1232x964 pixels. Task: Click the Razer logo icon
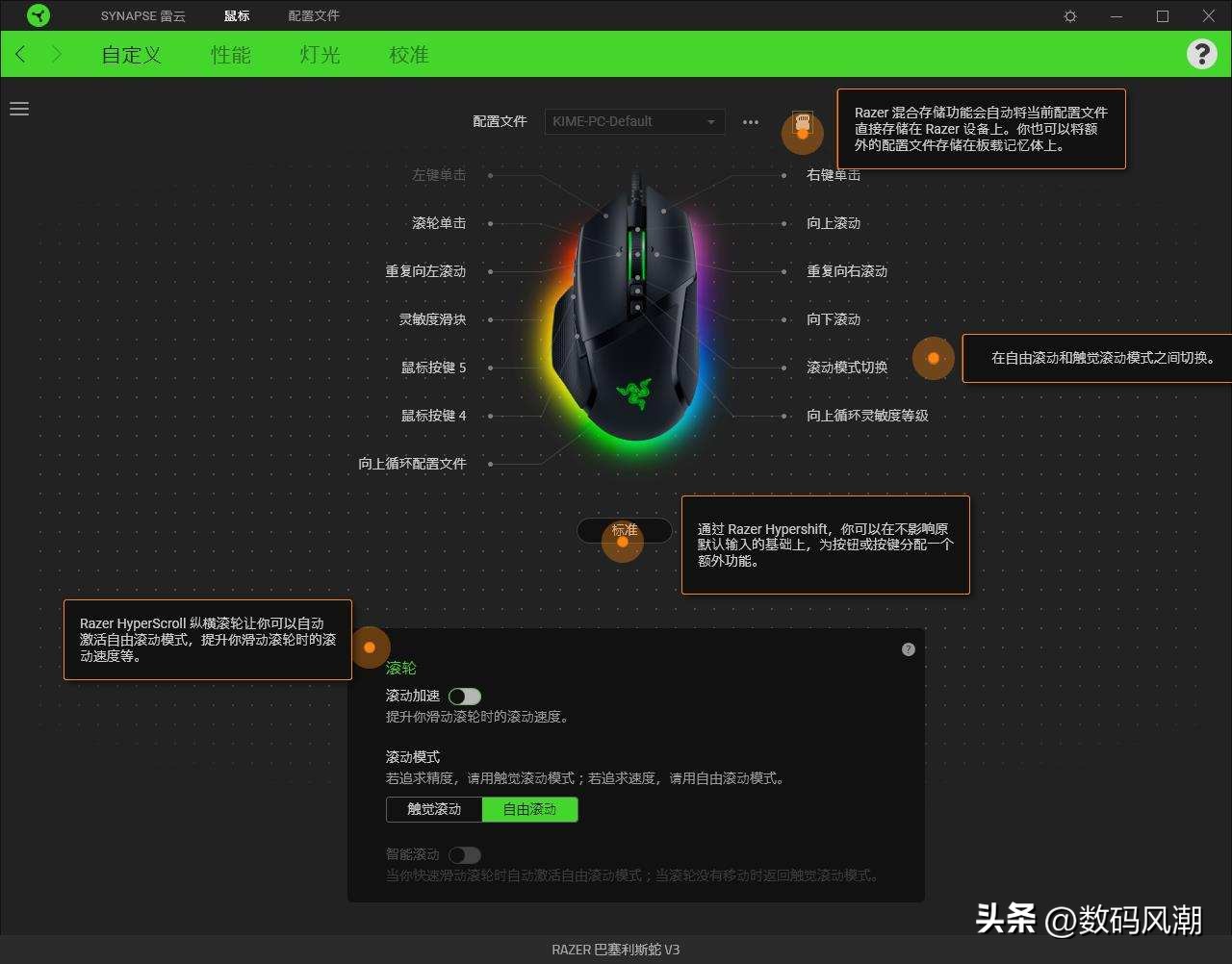click(38, 14)
